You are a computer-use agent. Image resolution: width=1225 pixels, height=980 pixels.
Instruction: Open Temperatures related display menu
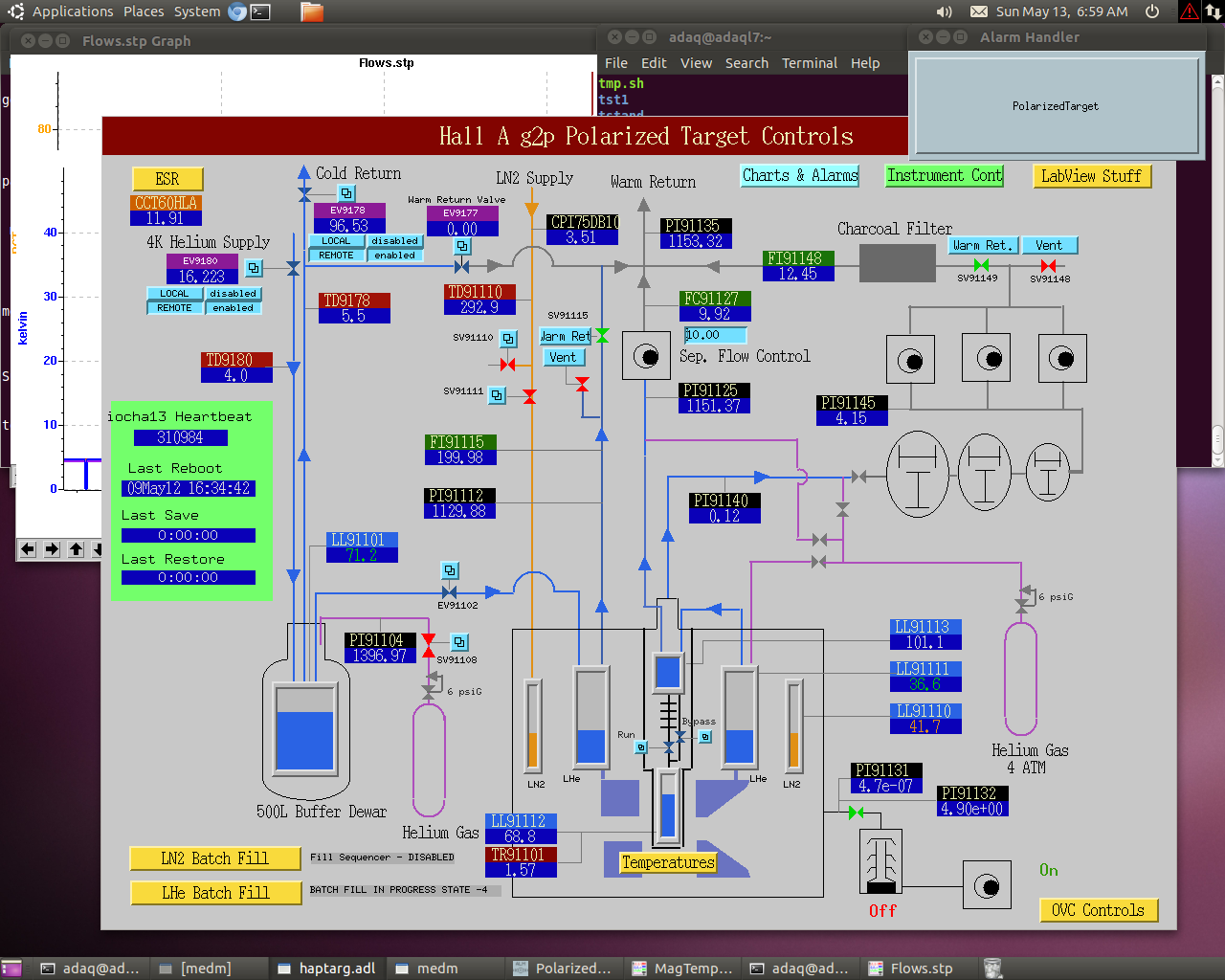pos(668,862)
